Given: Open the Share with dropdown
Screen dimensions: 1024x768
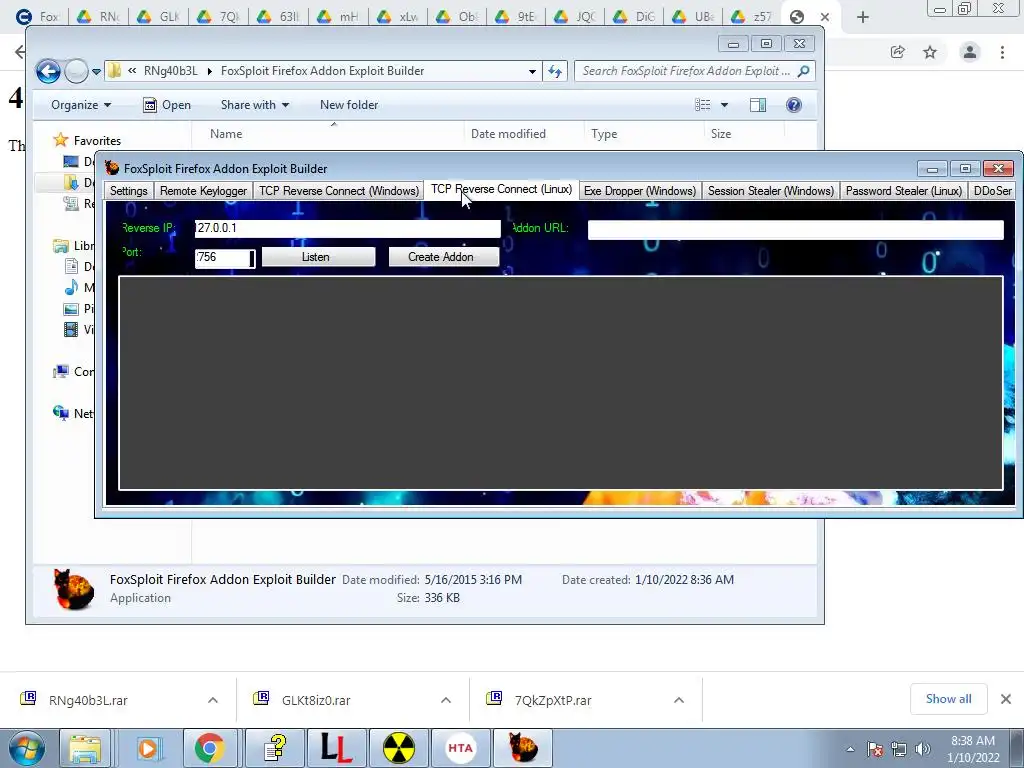Looking at the screenshot, I should click(x=255, y=104).
